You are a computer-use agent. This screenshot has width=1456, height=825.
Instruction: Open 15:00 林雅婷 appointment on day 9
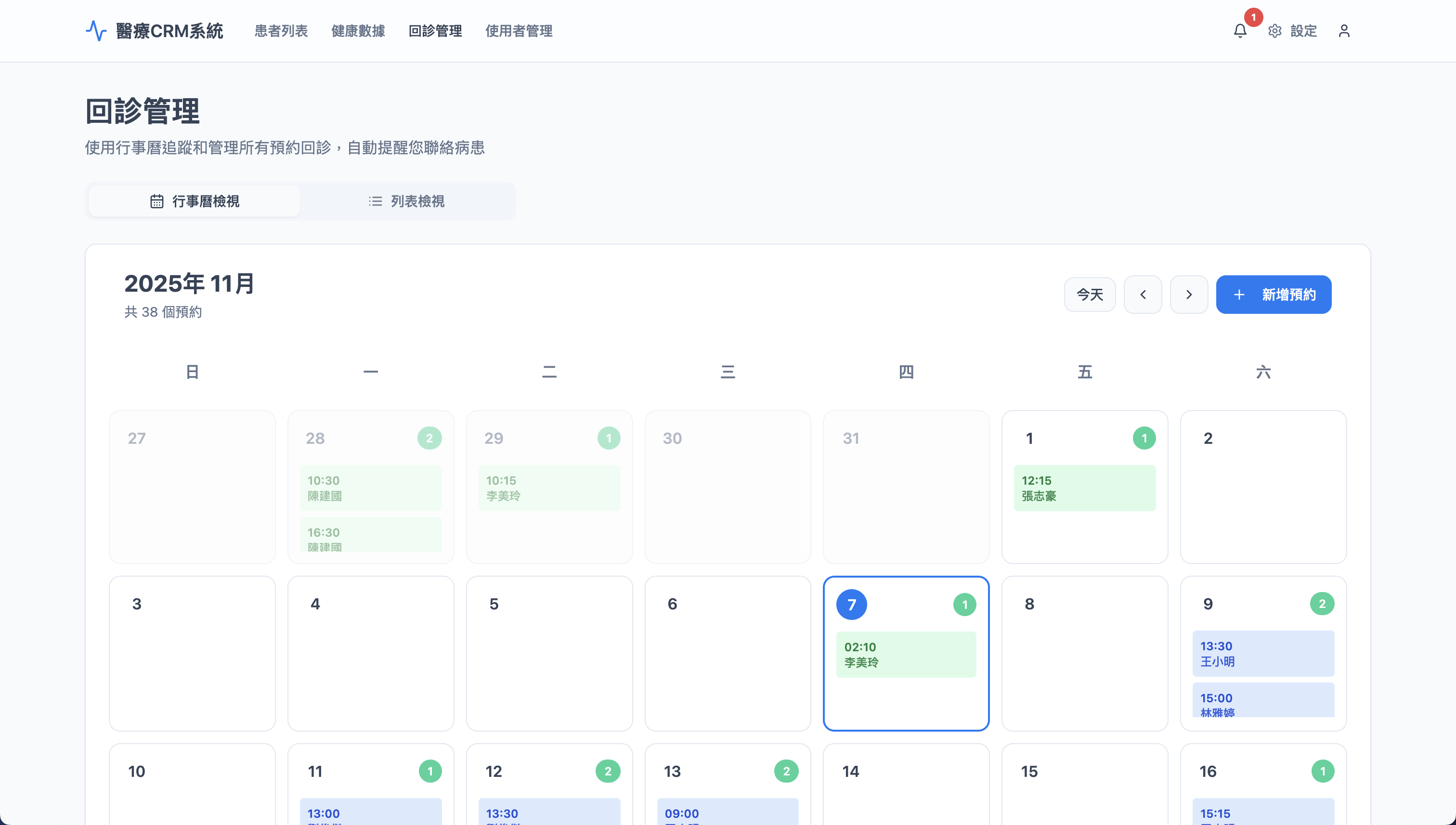pos(1263,700)
